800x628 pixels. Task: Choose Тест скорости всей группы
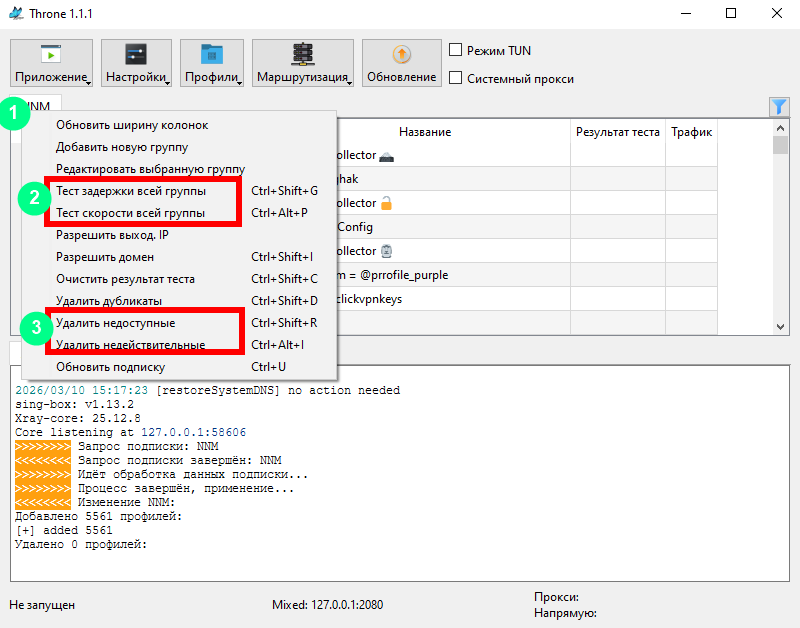tap(130, 213)
